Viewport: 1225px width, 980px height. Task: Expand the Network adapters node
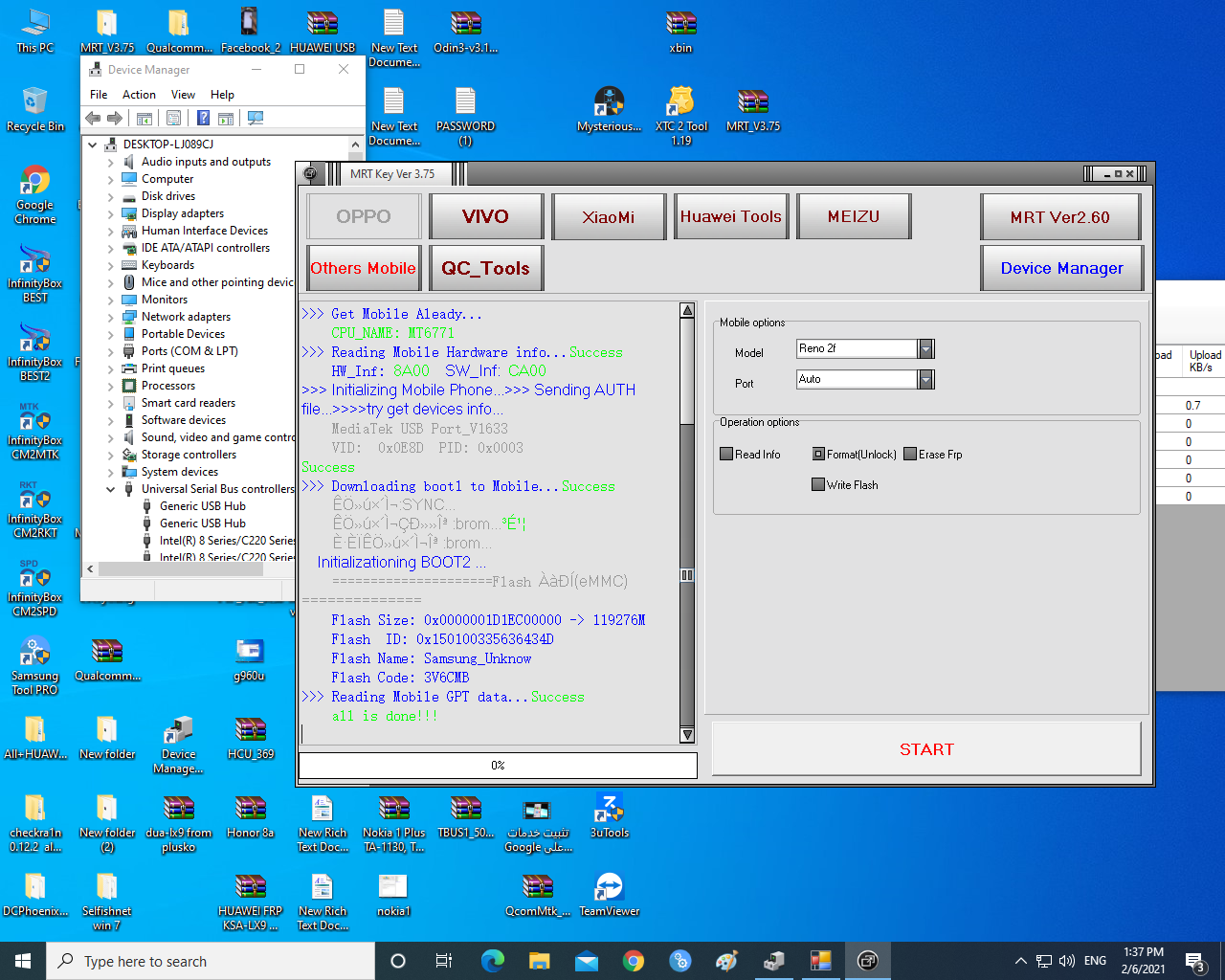click(111, 317)
